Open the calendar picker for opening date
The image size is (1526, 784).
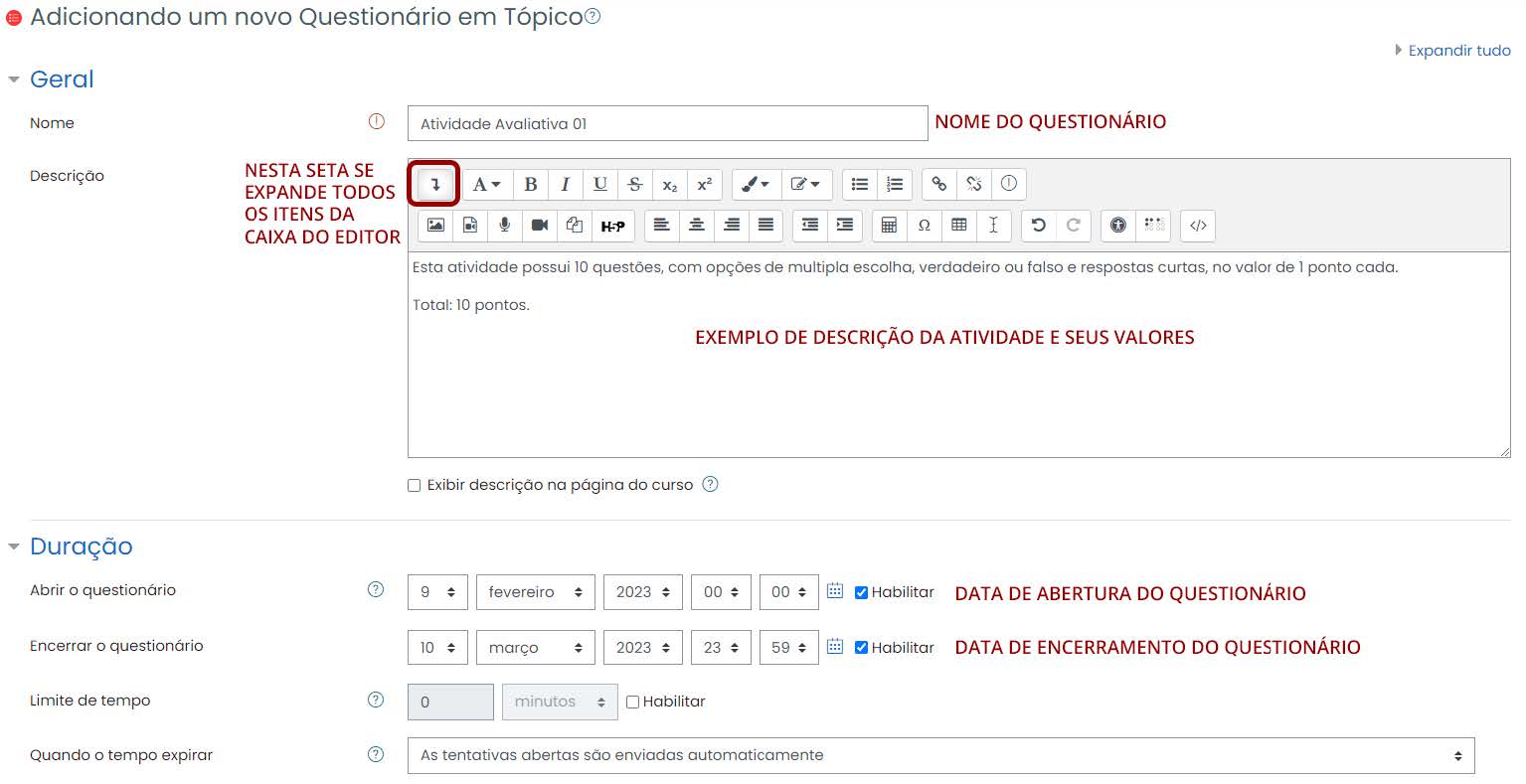[833, 591]
